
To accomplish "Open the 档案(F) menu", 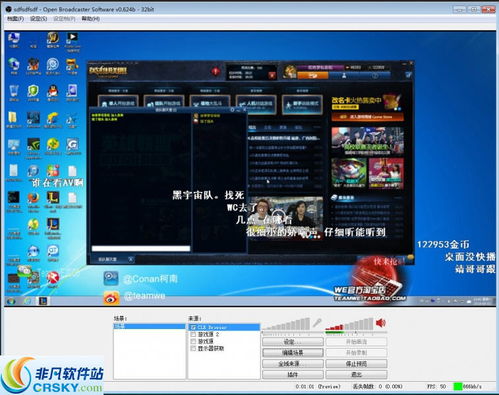I will coord(15,19).
